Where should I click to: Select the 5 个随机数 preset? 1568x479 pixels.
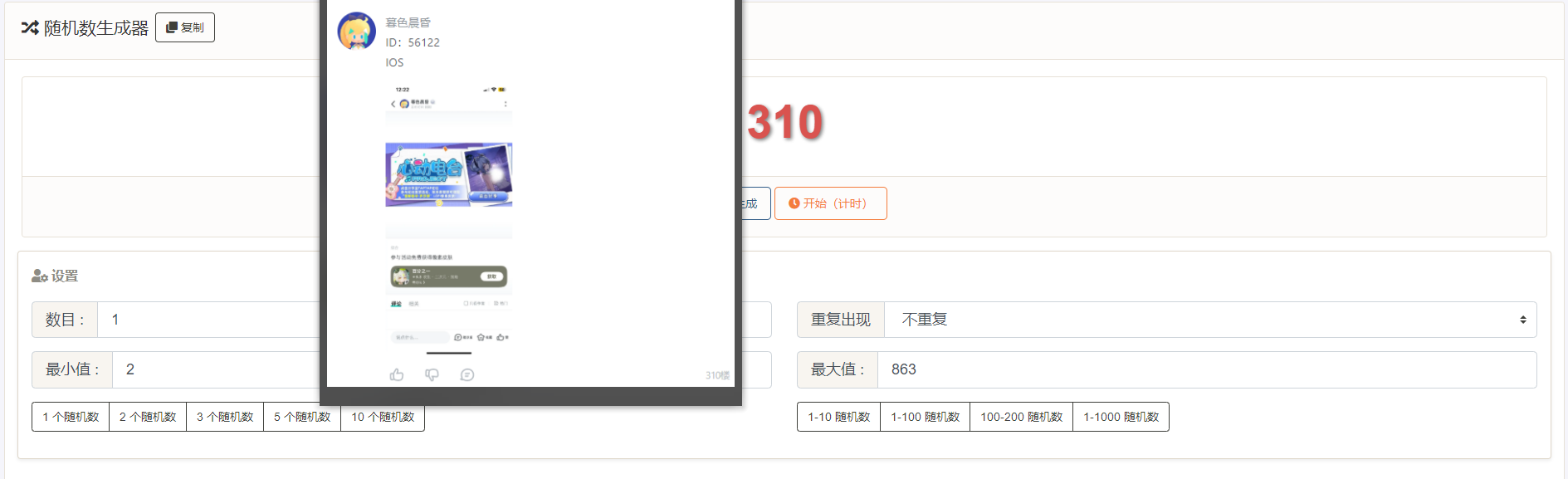pos(302,417)
